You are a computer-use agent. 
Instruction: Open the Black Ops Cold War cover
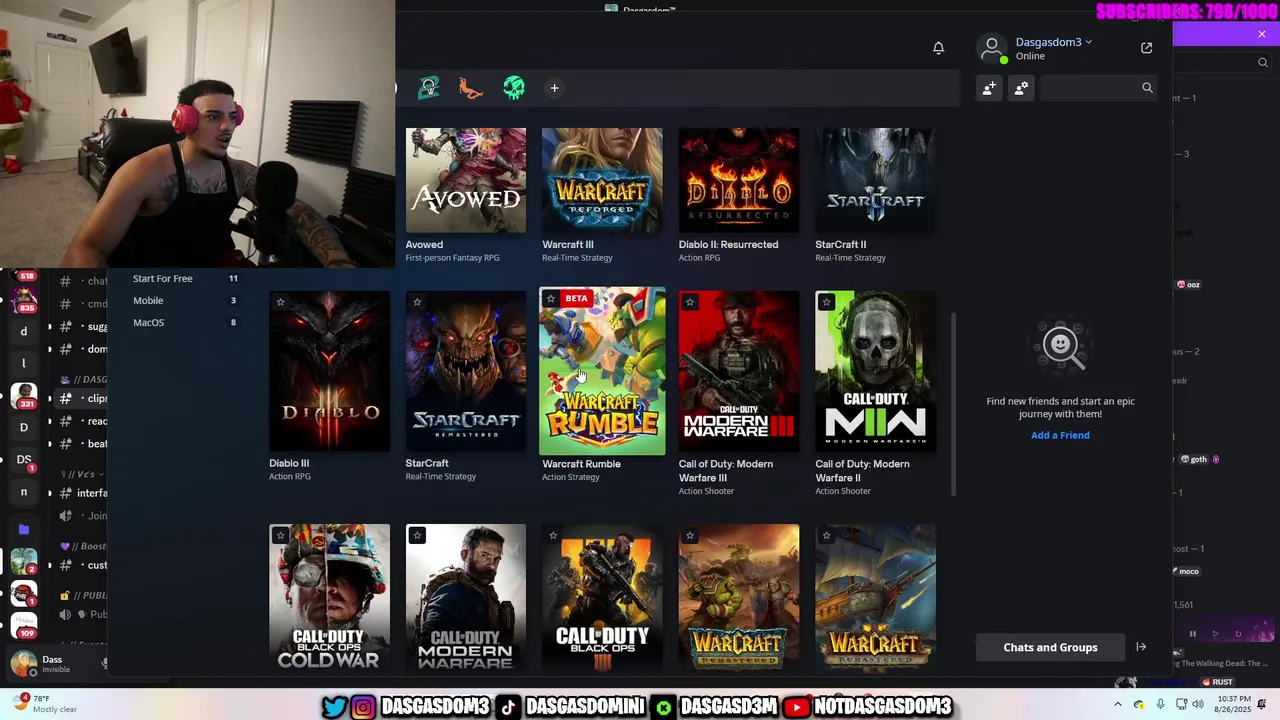(329, 596)
